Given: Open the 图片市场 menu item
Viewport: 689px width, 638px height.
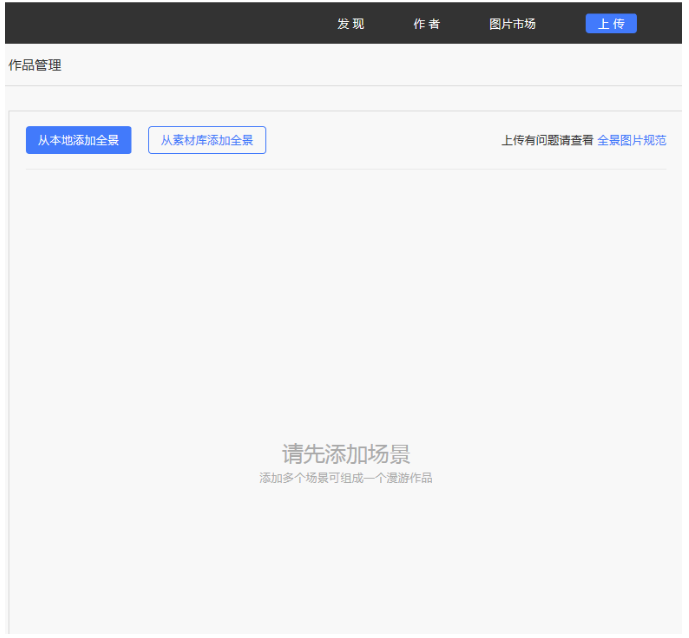Looking at the screenshot, I should pyautogui.click(x=512, y=24).
